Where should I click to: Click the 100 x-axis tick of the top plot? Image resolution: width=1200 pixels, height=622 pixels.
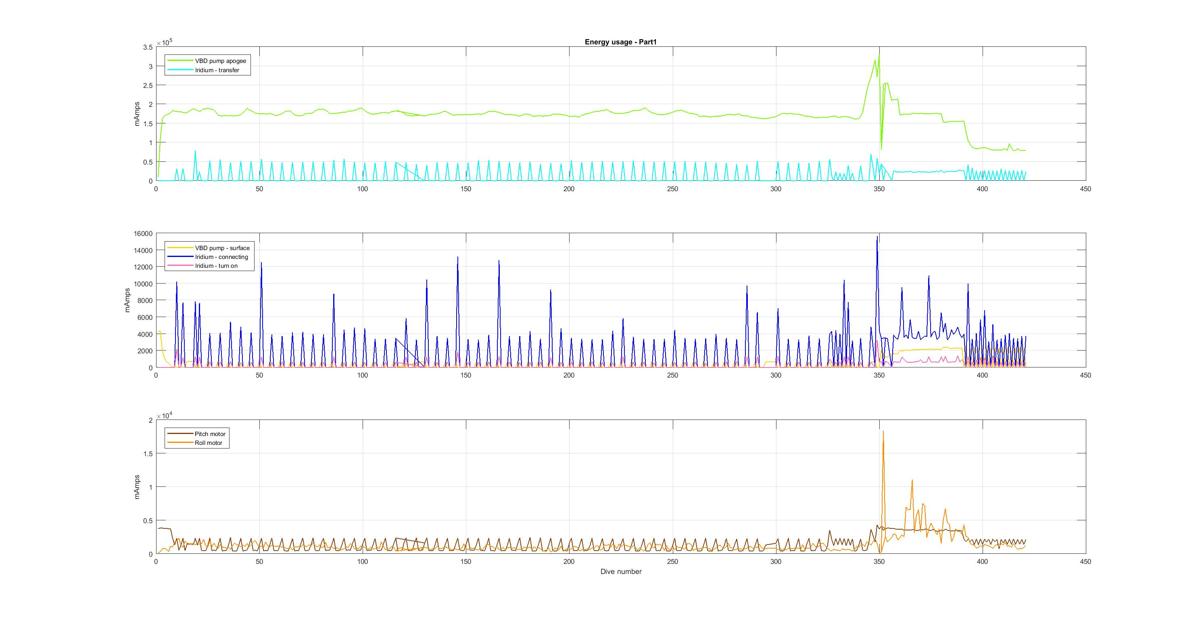362,189
